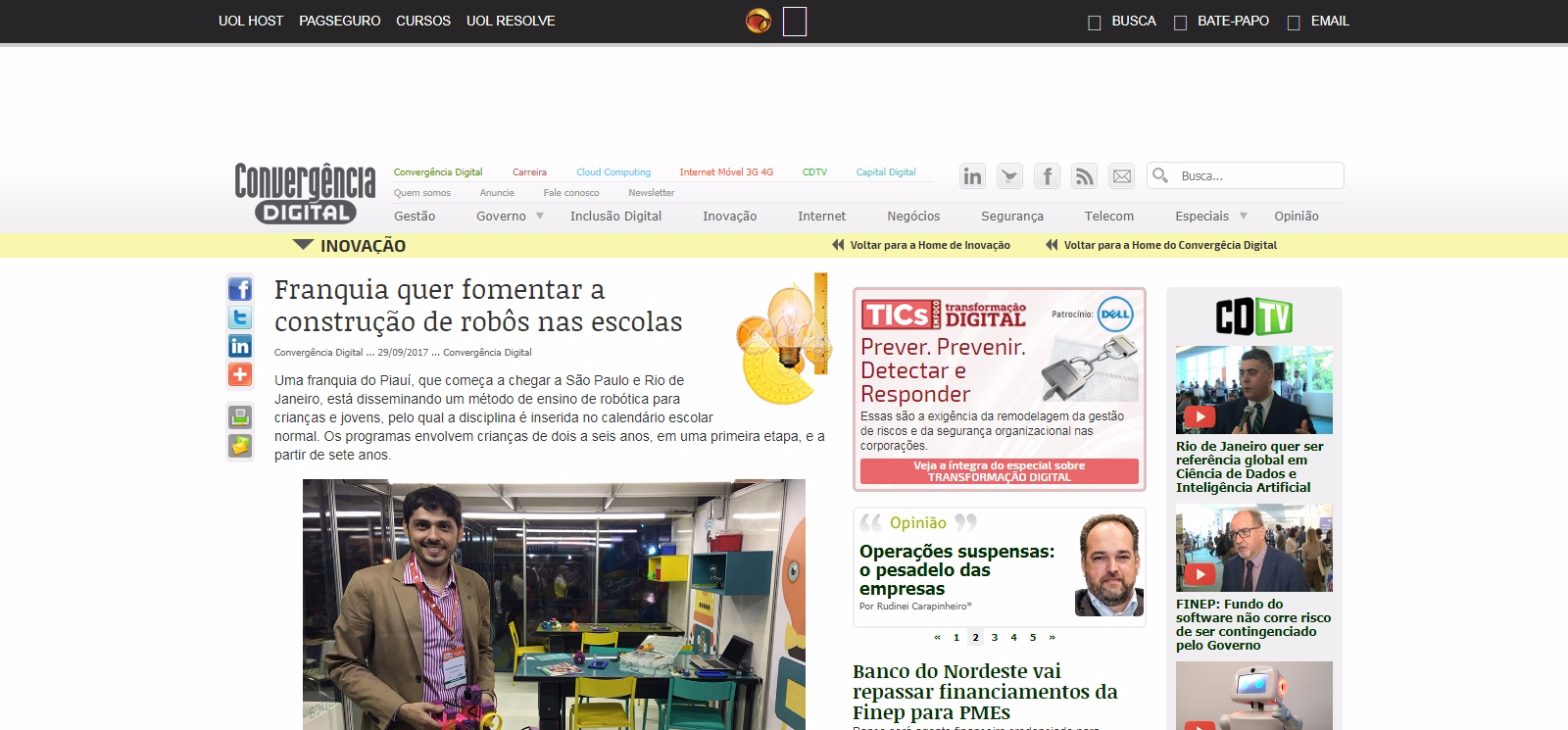Image resolution: width=1568 pixels, height=730 pixels.
Task: Click the search magnifier icon
Action: (x=1160, y=175)
